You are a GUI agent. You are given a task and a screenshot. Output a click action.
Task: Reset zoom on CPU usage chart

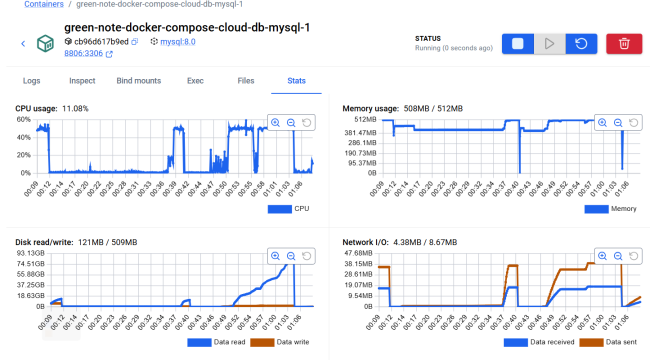click(x=307, y=122)
